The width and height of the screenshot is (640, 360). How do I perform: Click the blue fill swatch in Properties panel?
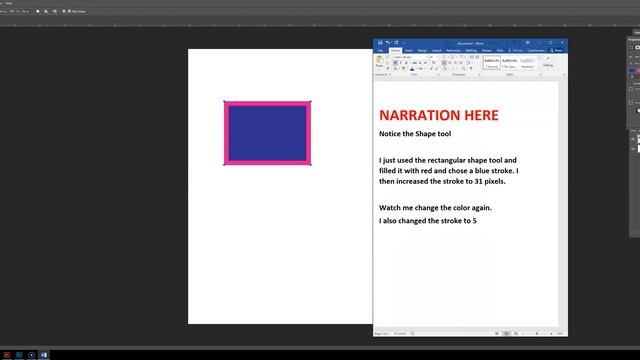[632, 71]
